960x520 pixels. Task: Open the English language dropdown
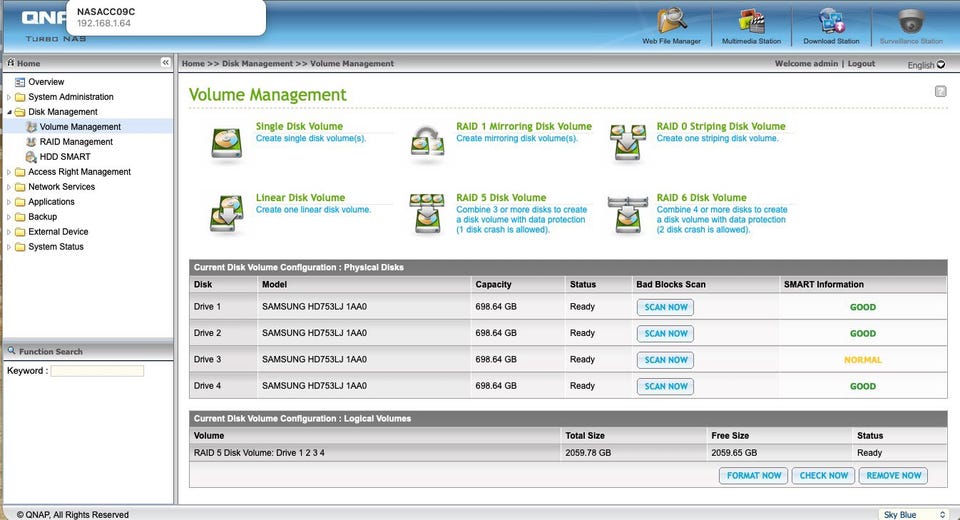[x=925, y=65]
